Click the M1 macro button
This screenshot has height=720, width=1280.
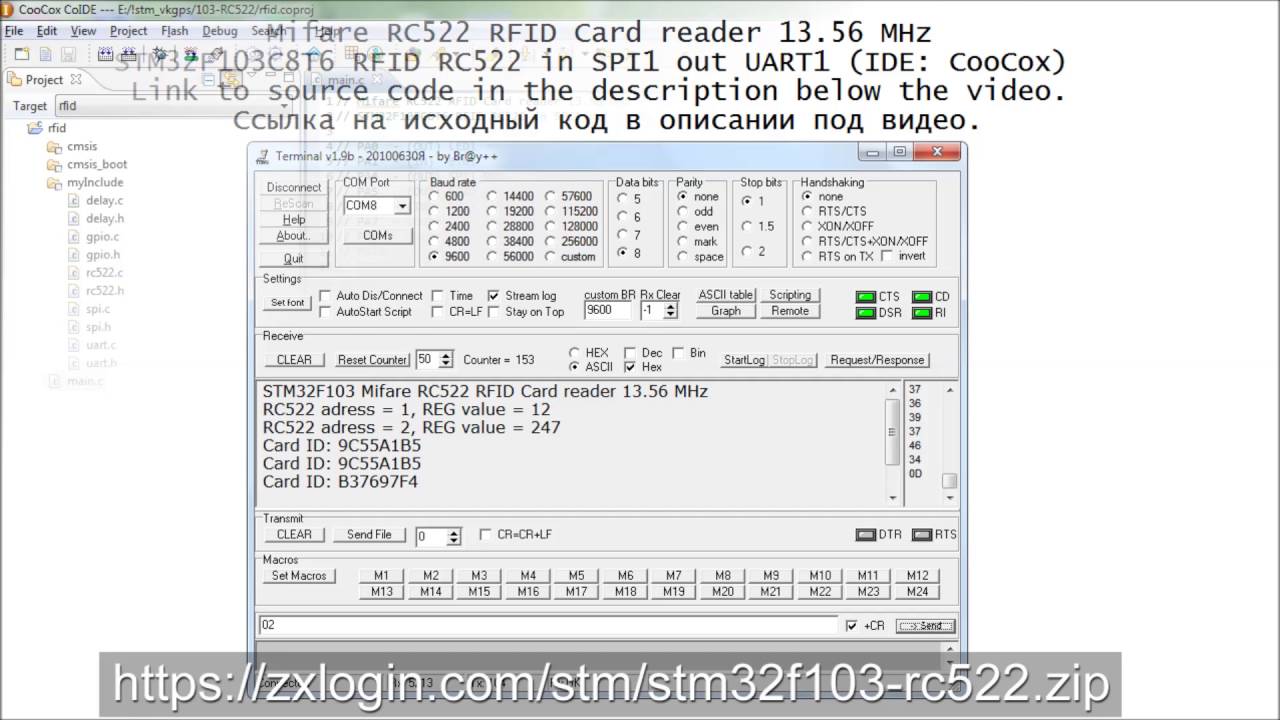click(381, 576)
